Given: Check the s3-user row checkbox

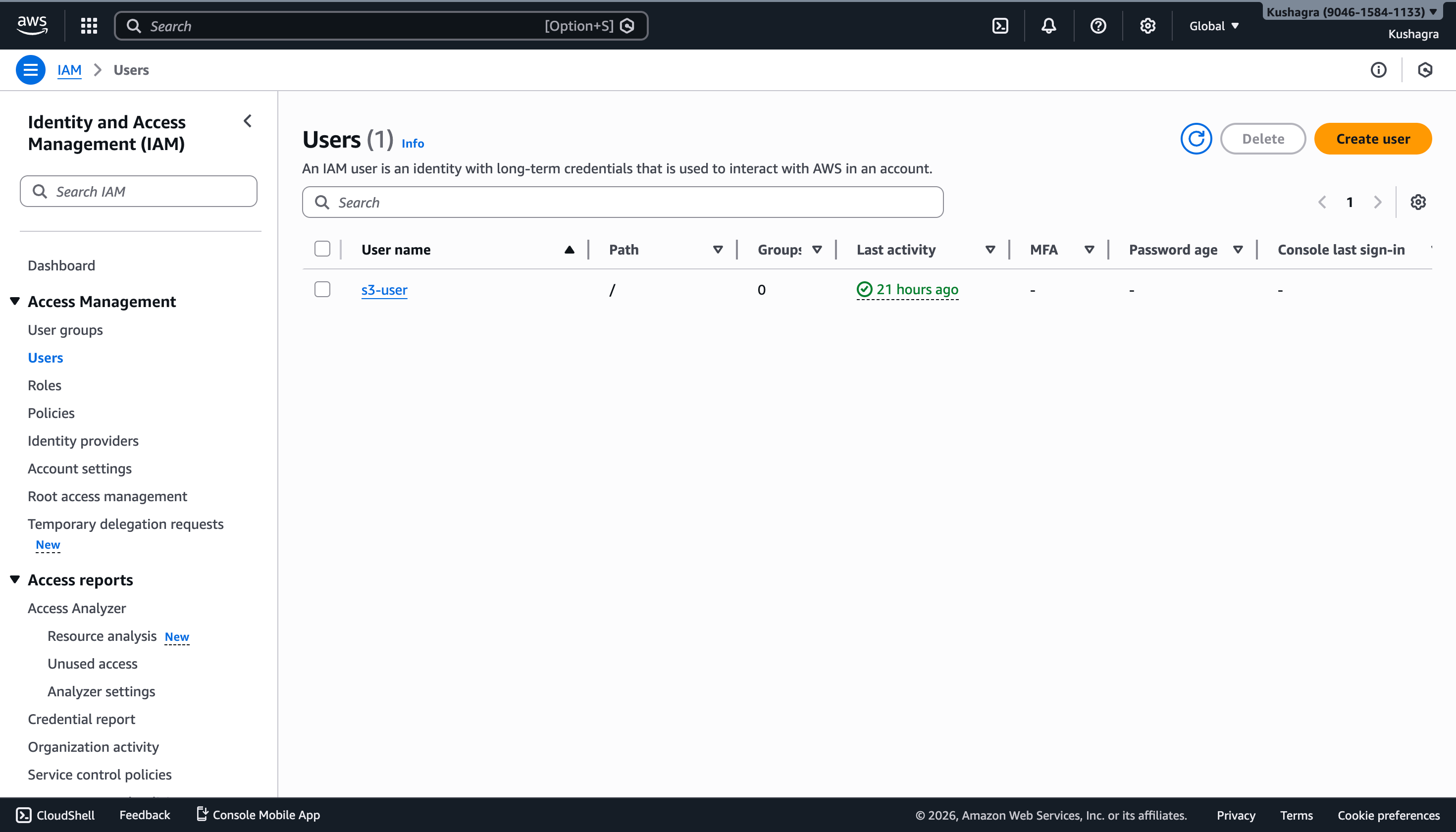Looking at the screenshot, I should [322, 289].
